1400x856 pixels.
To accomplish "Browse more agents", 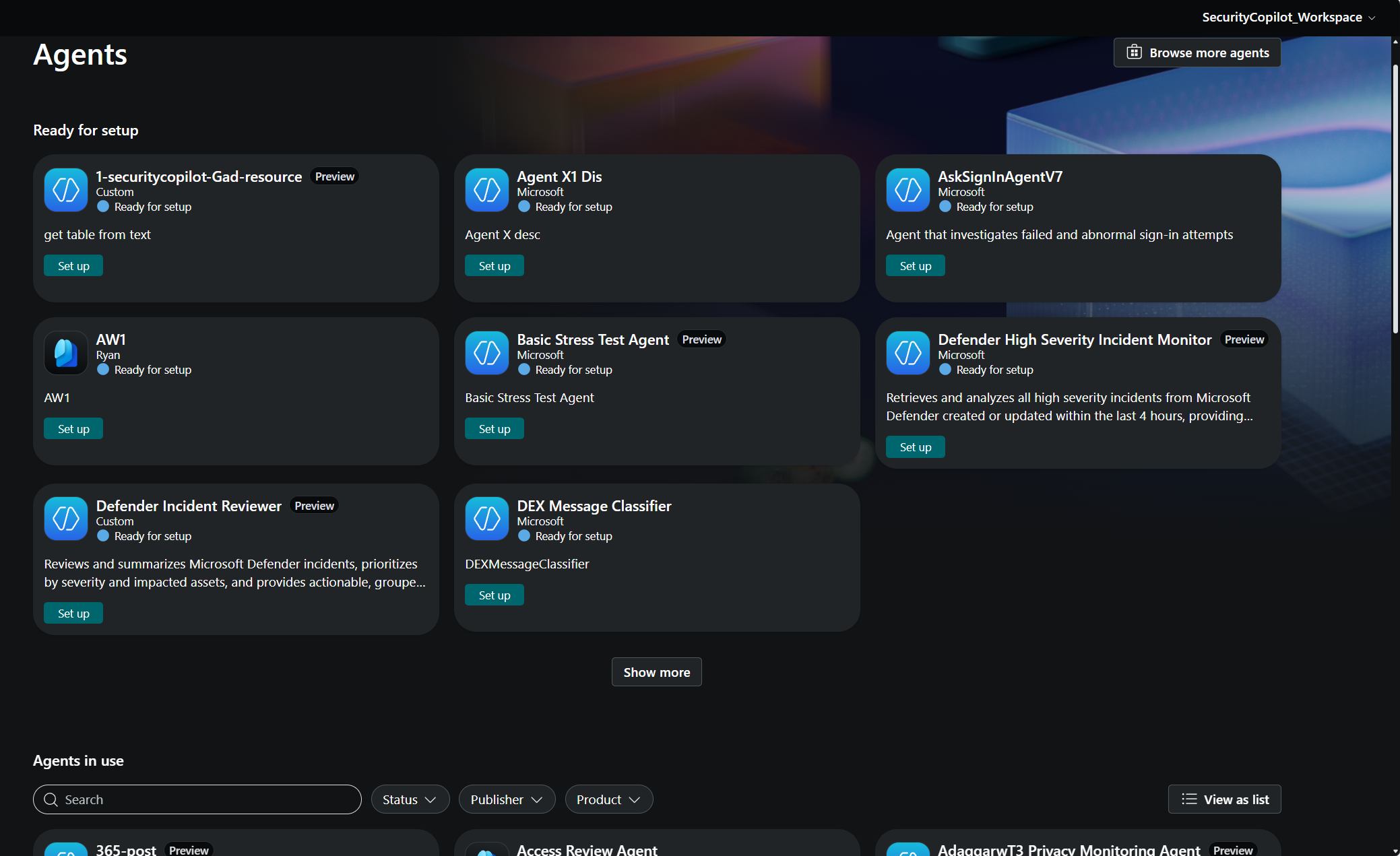I will (1197, 53).
